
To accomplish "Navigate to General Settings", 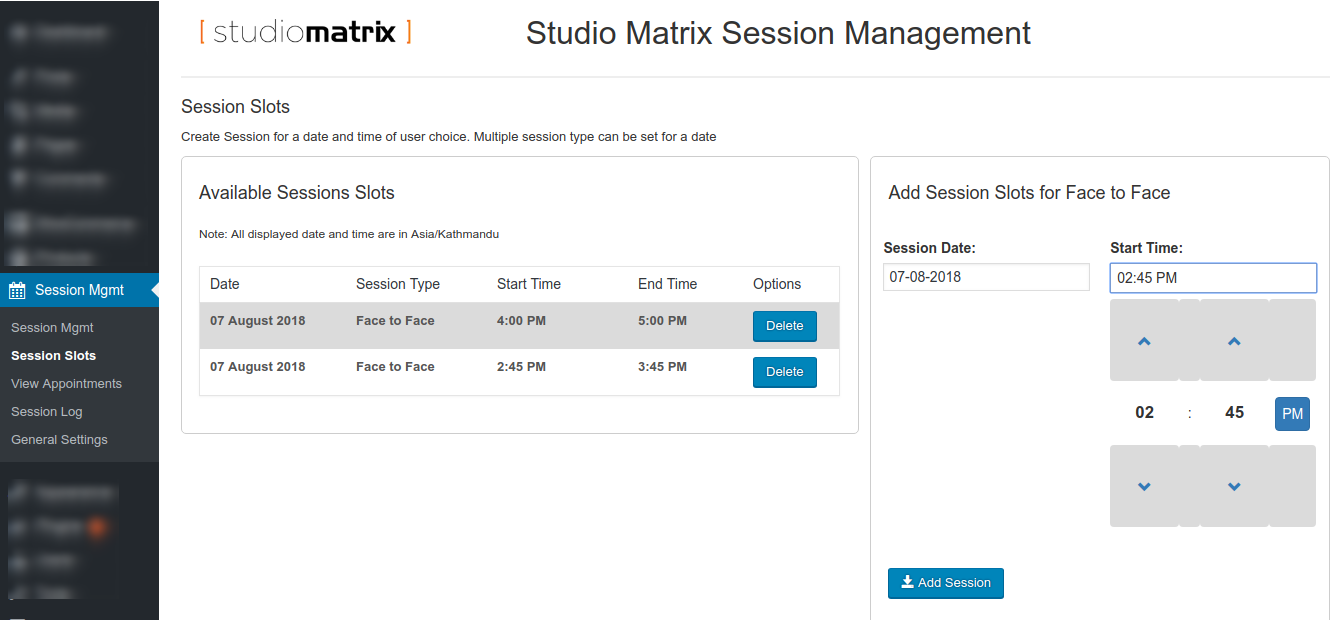I will [x=59, y=440].
